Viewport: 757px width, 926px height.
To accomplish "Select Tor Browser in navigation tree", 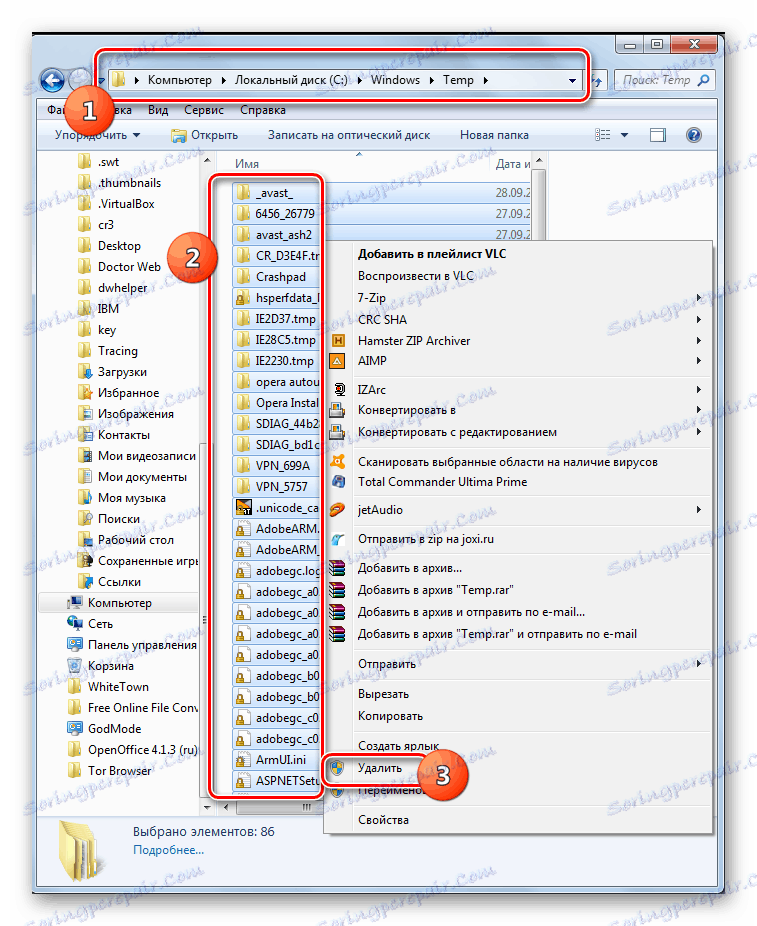I will pyautogui.click(x=119, y=771).
